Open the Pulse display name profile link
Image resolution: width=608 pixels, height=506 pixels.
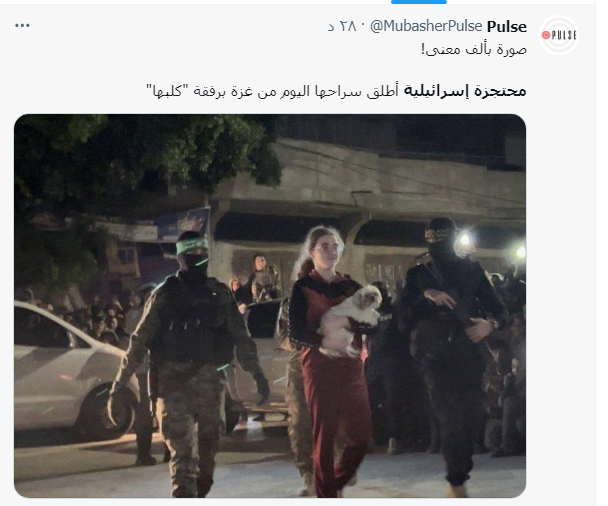(506, 26)
